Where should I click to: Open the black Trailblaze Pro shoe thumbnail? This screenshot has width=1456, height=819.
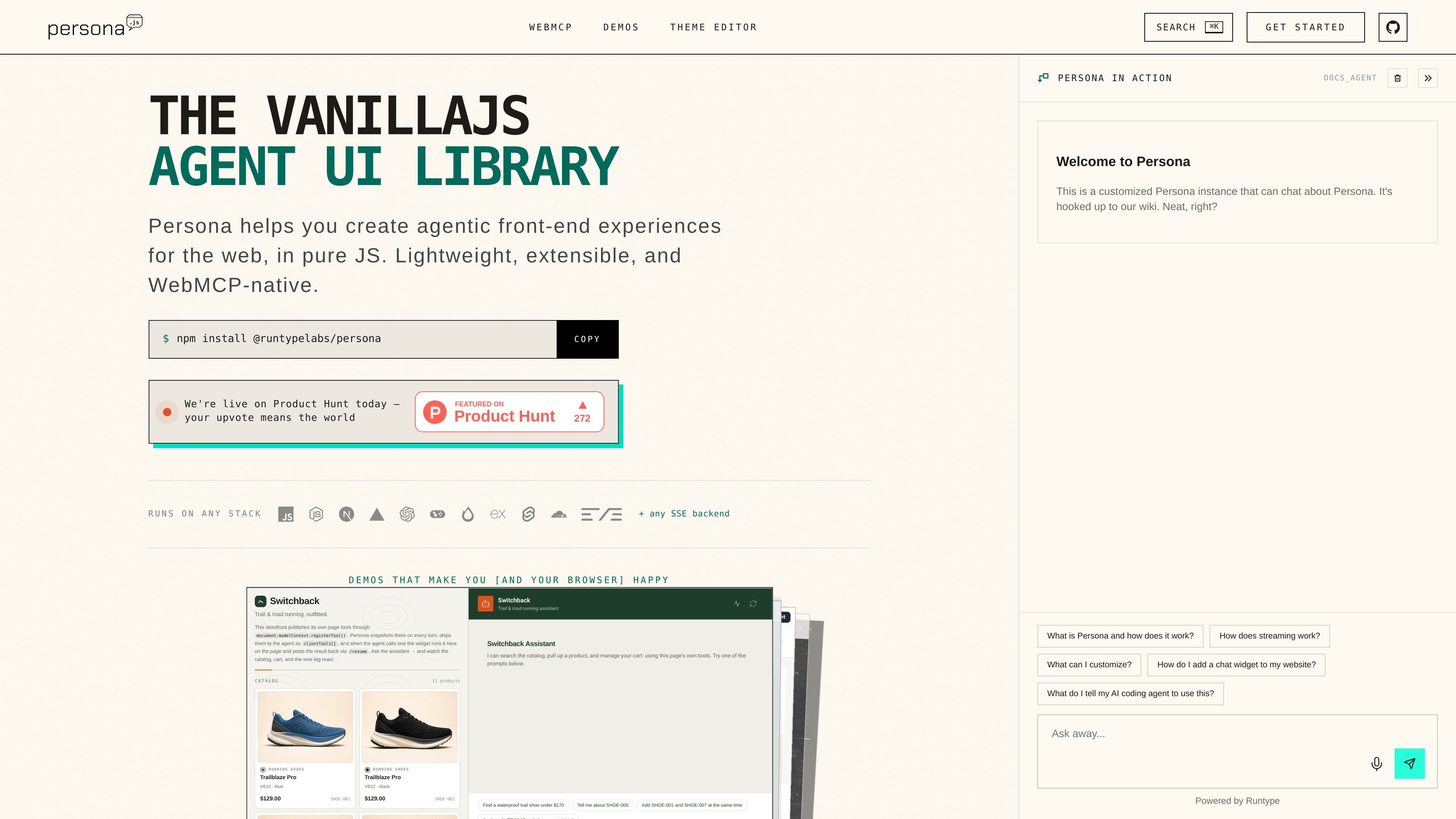410,727
